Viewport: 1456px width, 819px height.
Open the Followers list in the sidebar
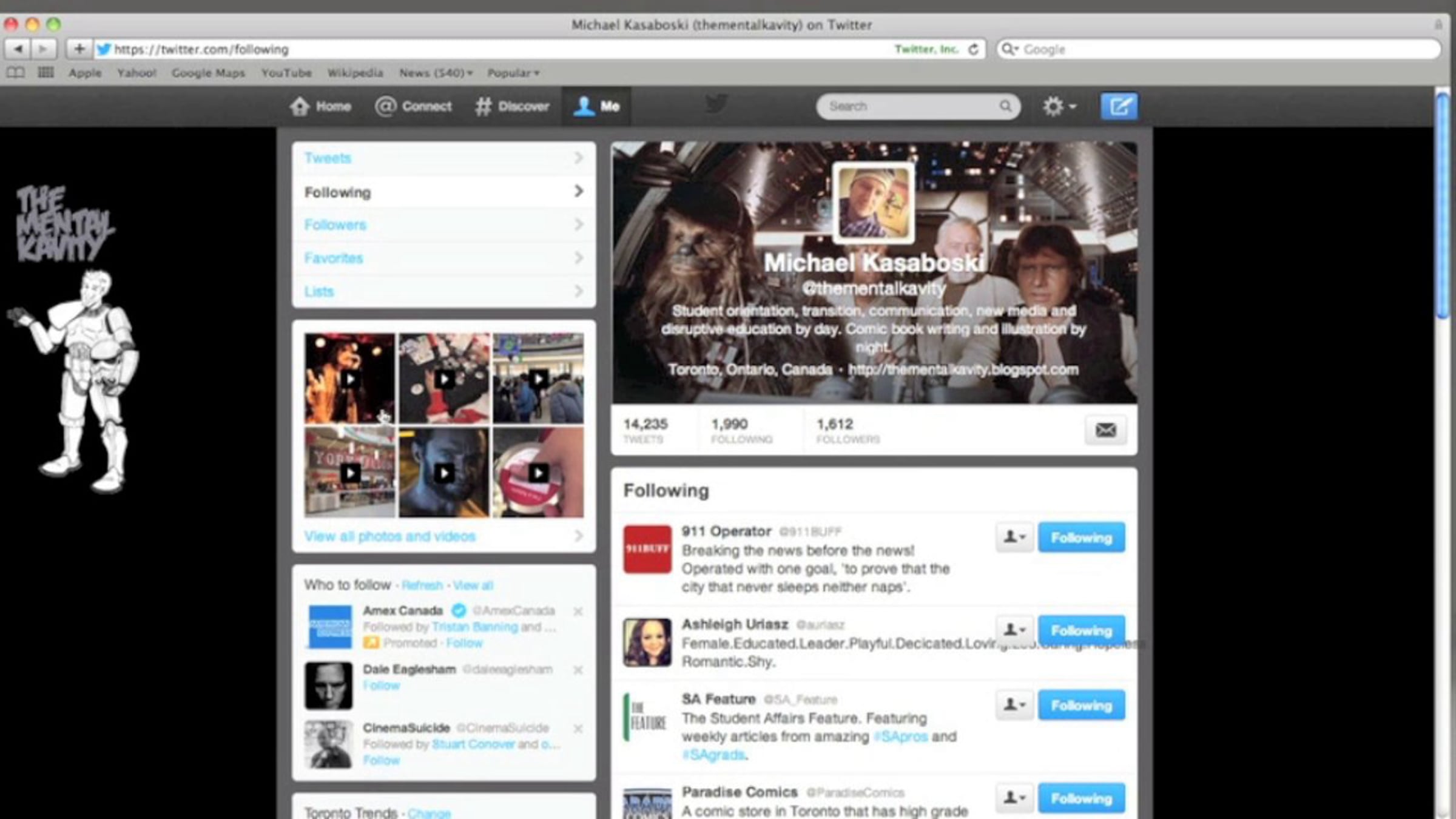tap(335, 225)
